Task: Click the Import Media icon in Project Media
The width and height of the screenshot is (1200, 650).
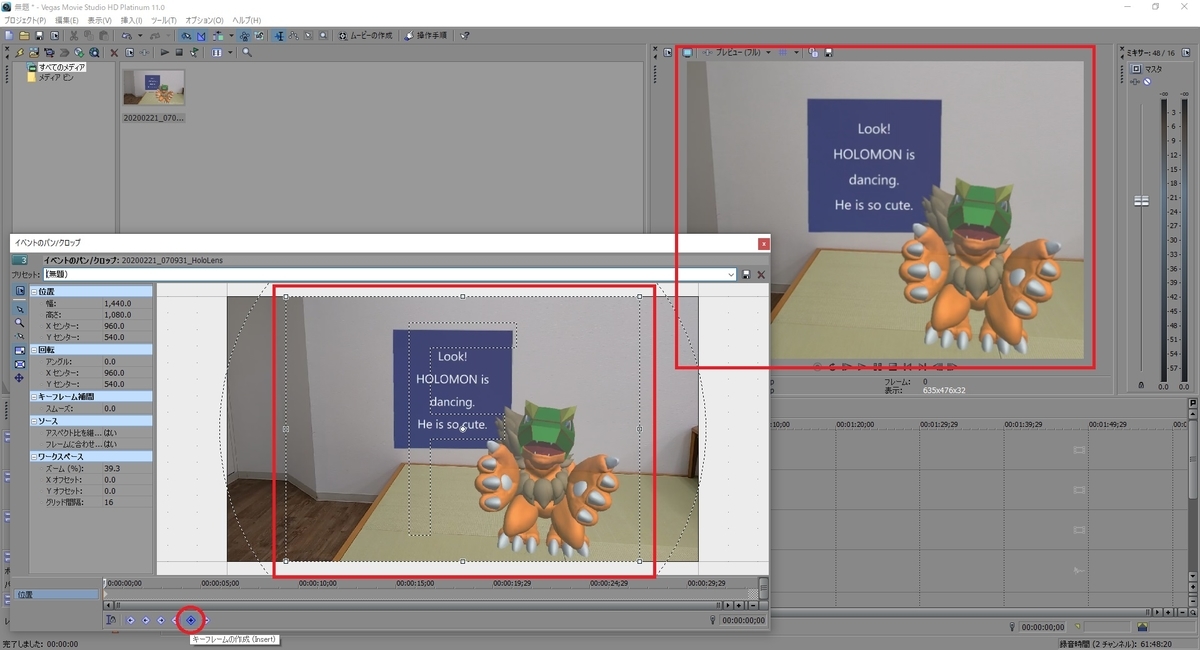Action: [x=33, y=52]
